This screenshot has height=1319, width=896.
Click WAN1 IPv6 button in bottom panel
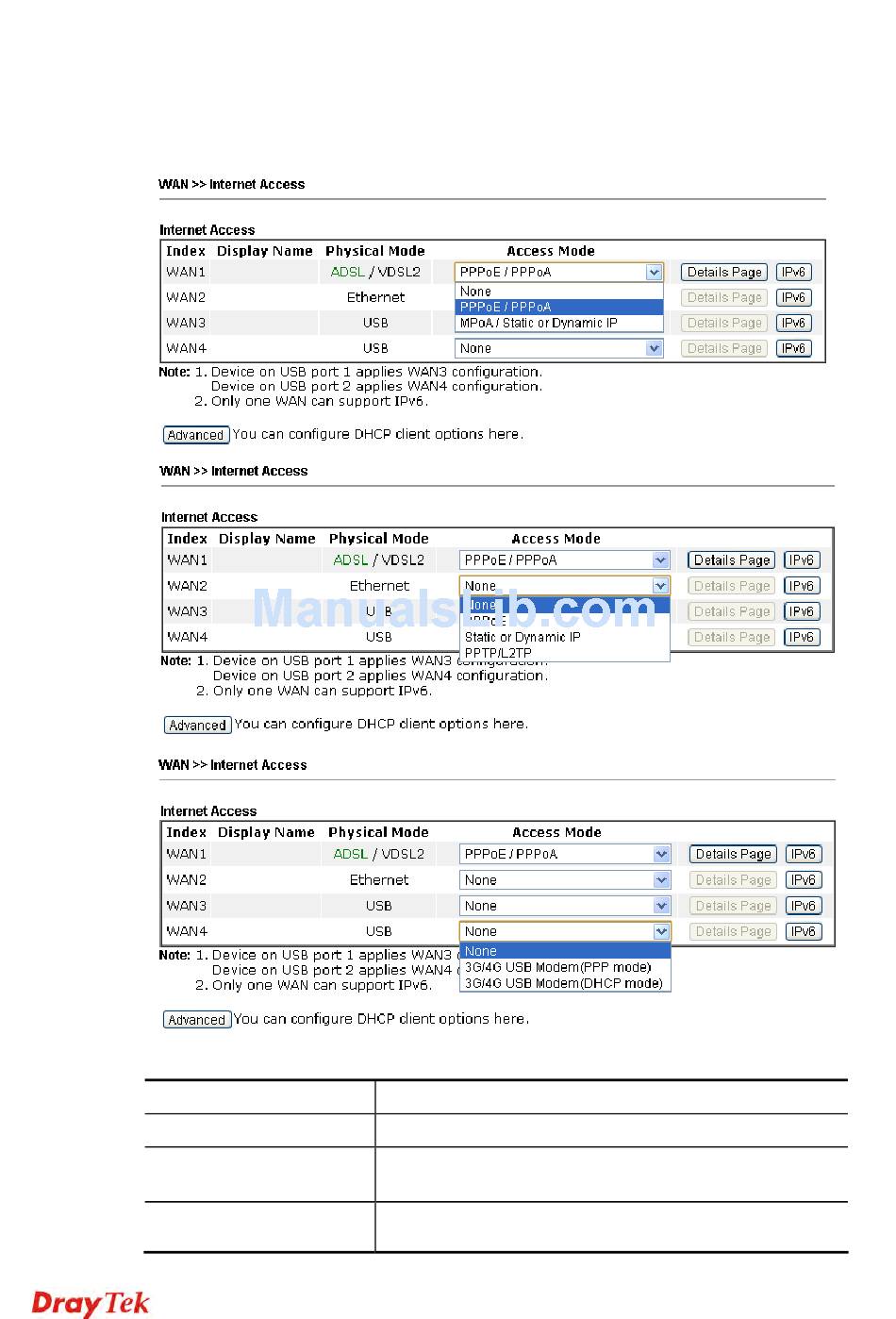pos(804,854)
